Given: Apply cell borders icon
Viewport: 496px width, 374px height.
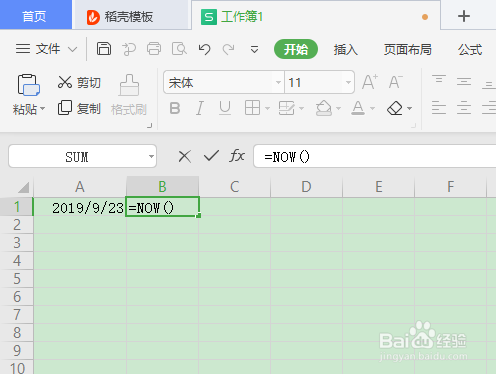Looking at the screenshot, I should pyautogui.click(x=252, y=108).
